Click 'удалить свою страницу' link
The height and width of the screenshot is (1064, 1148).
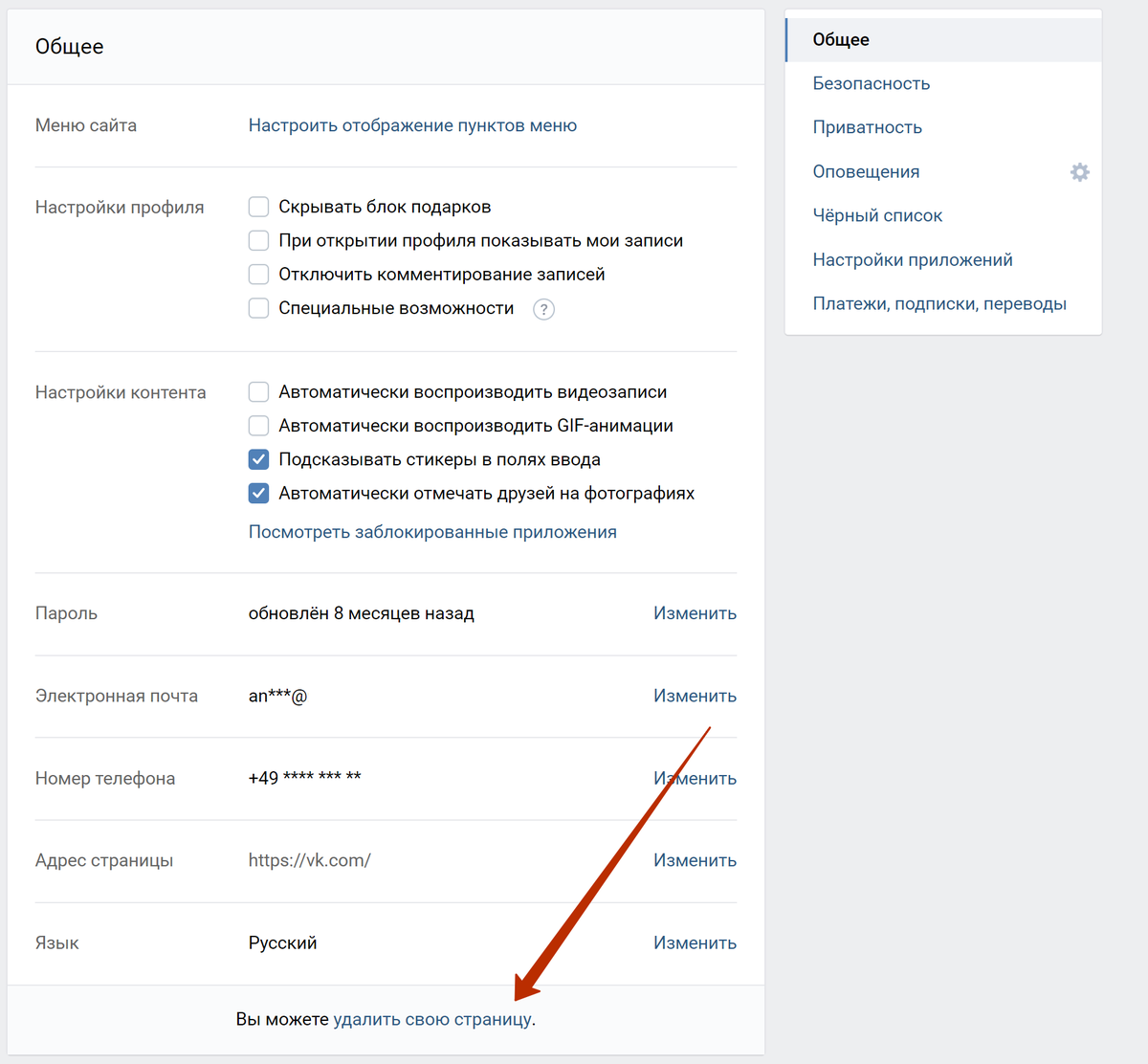coord(431,1019)
